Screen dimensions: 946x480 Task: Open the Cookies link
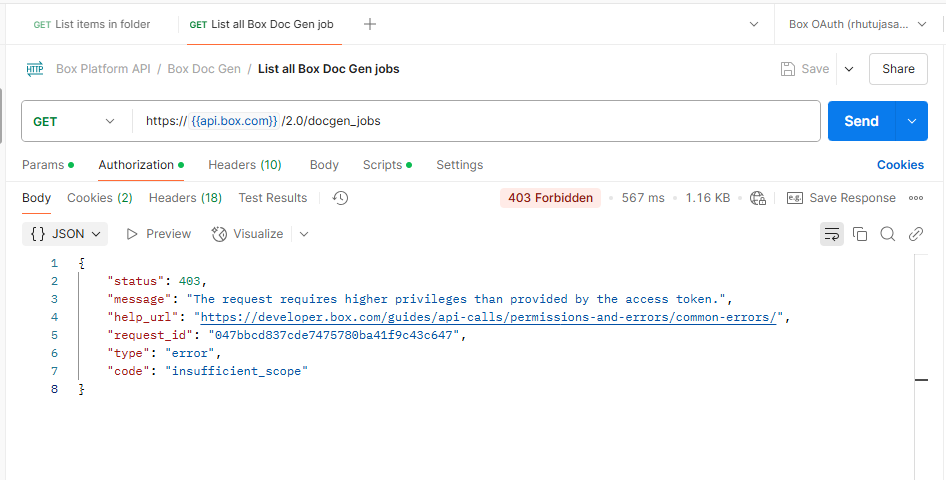(x=900, y=165)
